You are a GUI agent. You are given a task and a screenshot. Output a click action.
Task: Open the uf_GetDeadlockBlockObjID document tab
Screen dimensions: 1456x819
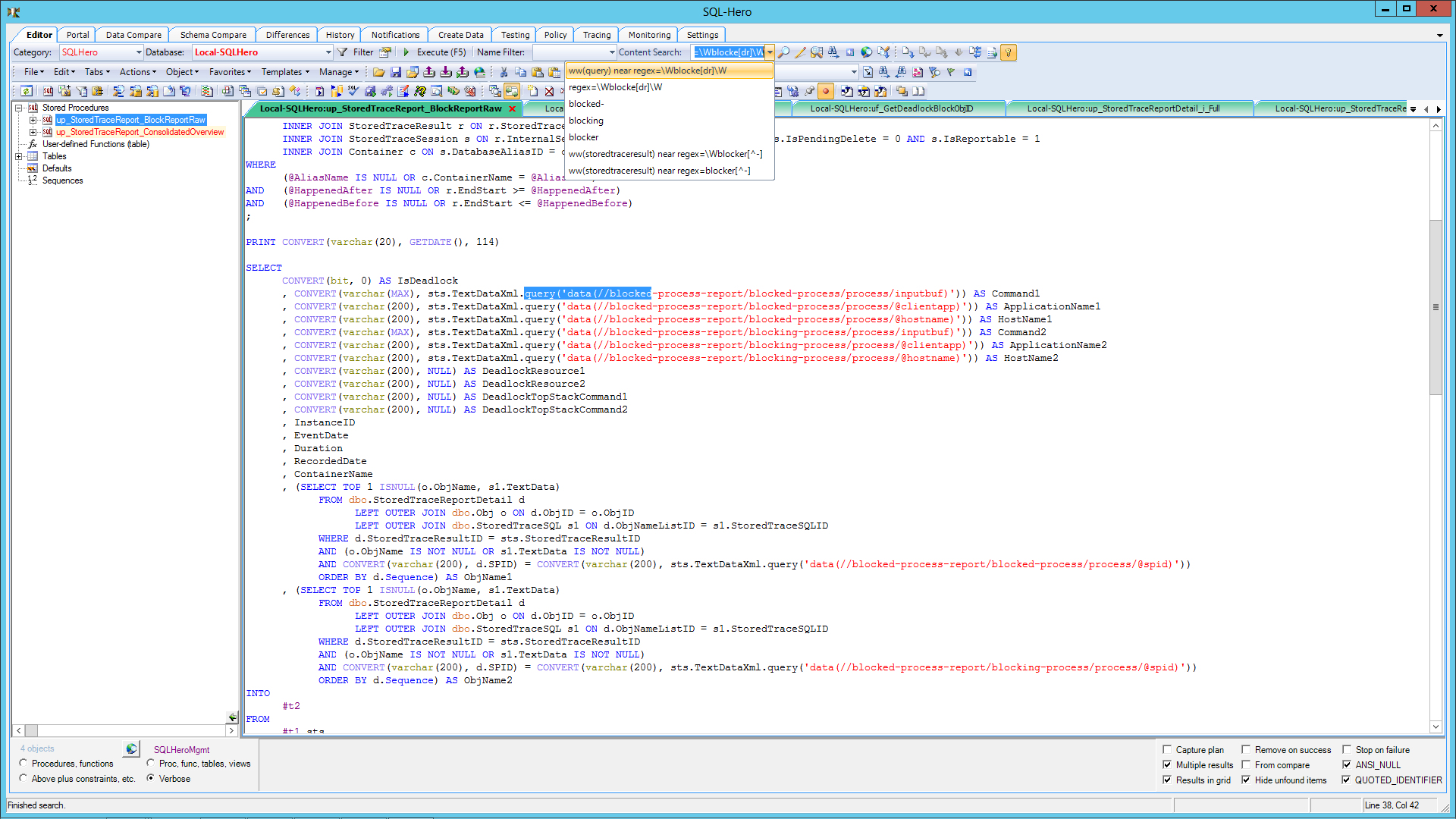tap(891, 108)
